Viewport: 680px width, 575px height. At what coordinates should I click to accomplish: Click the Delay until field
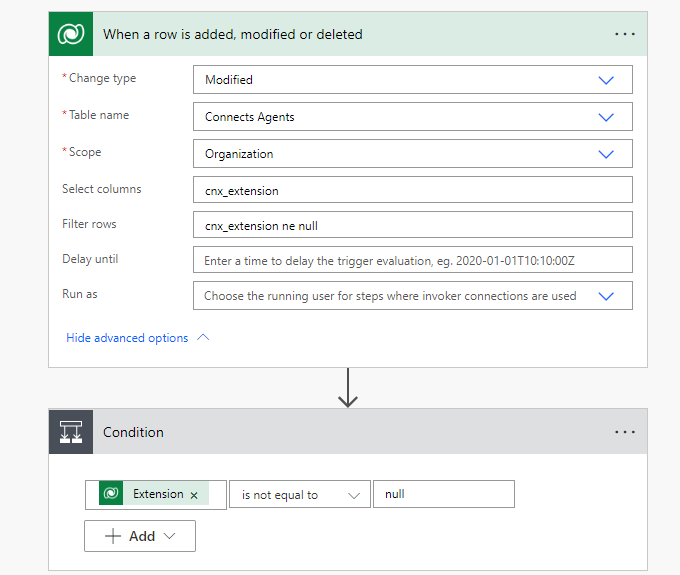(412, 260)
